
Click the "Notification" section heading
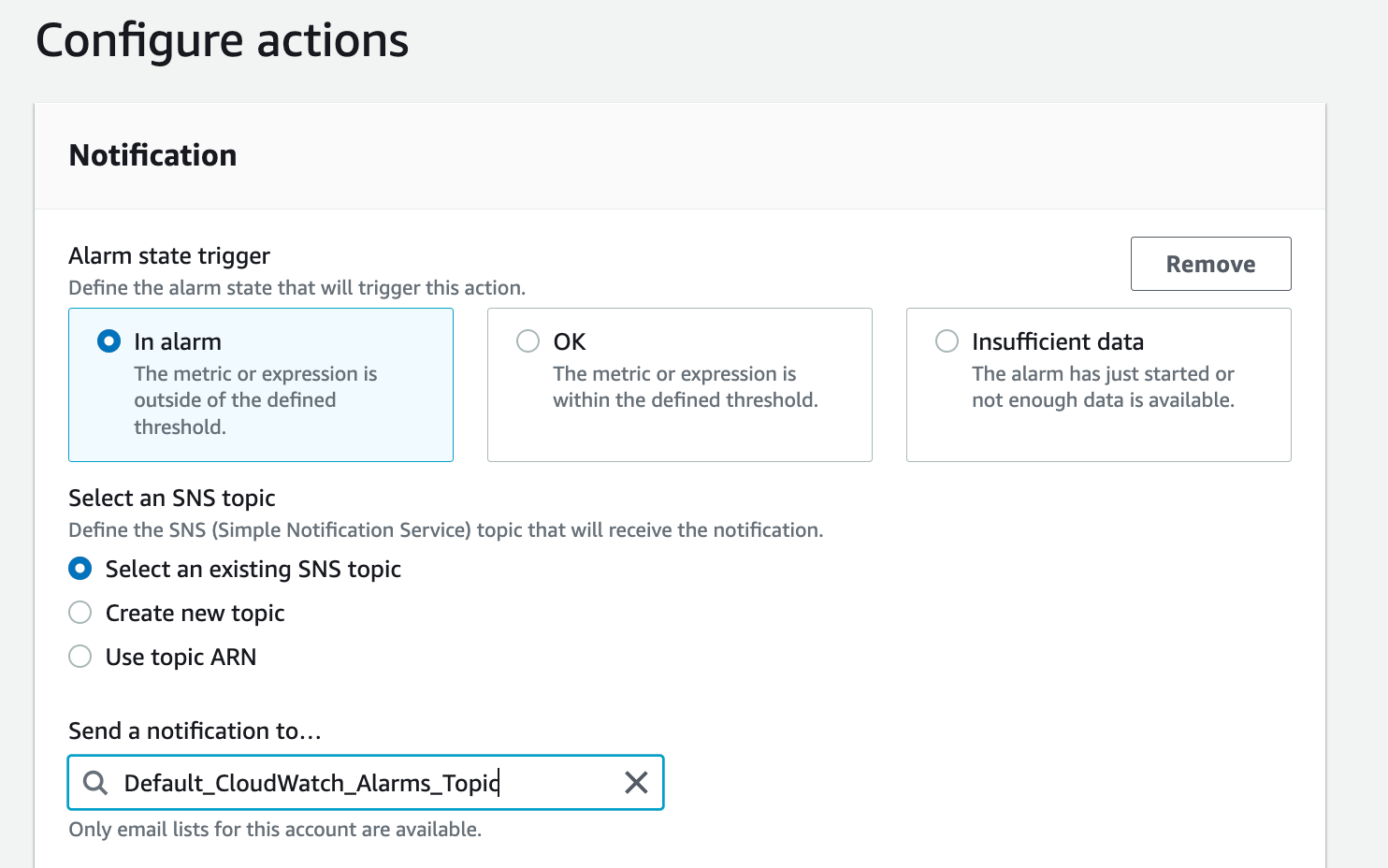coord(153,155)
